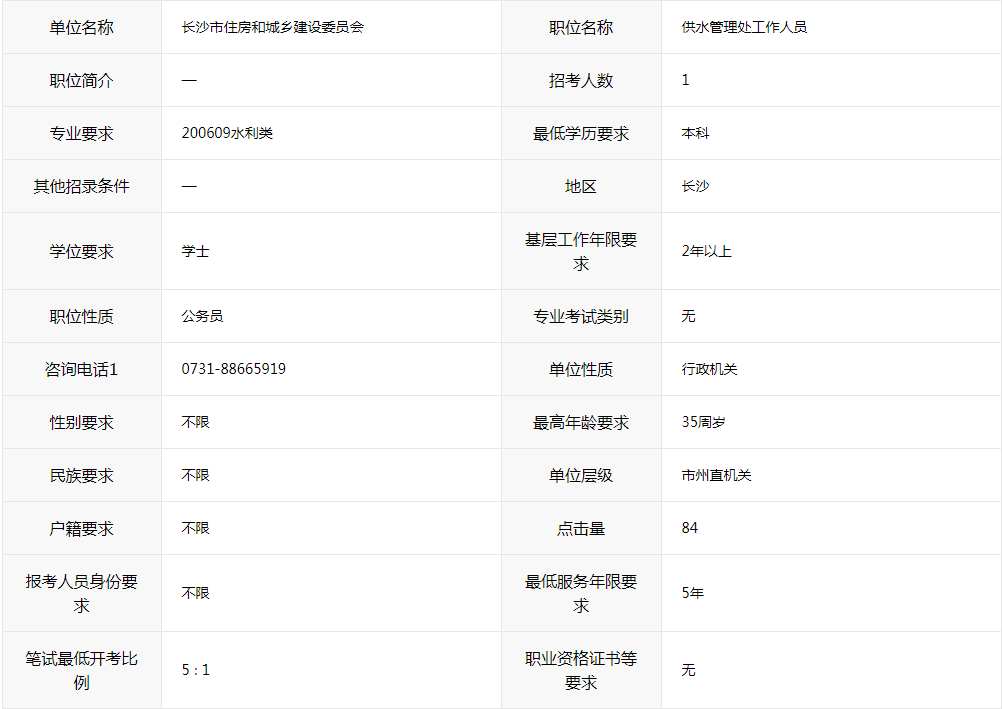Click the 学位要求 label
Viewport: 1003px width, 709px height.
point(82,251)
